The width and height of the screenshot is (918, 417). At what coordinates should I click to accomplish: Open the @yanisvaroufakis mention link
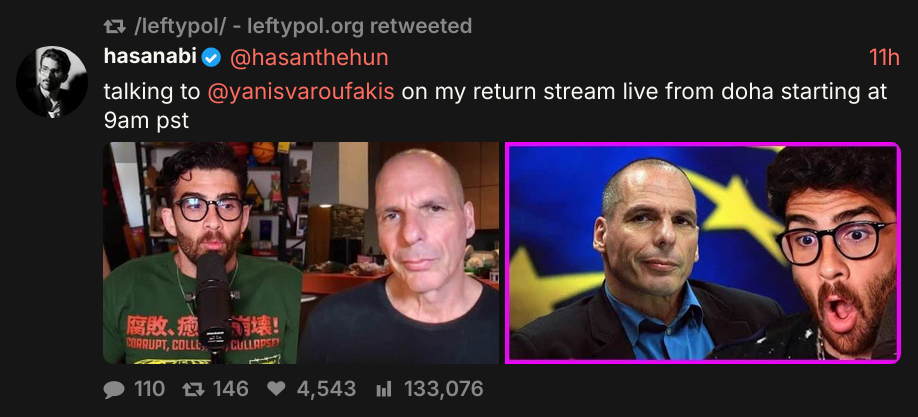pyautogui.click(x=301, y=92)
